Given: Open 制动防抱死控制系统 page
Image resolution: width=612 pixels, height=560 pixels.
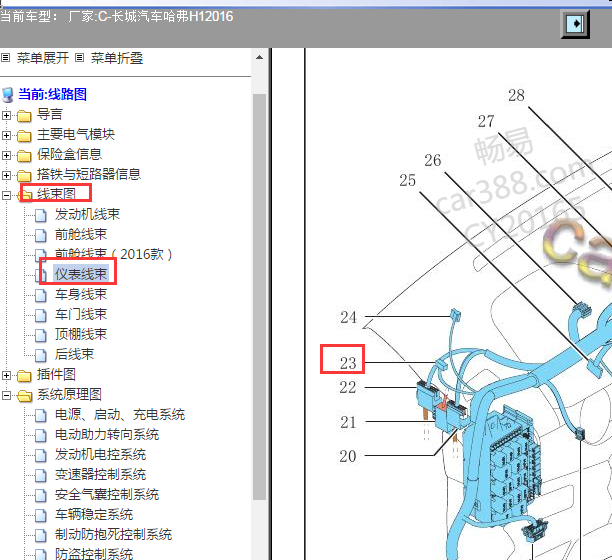Looking at the screenshot, I should tap(113, 535).
